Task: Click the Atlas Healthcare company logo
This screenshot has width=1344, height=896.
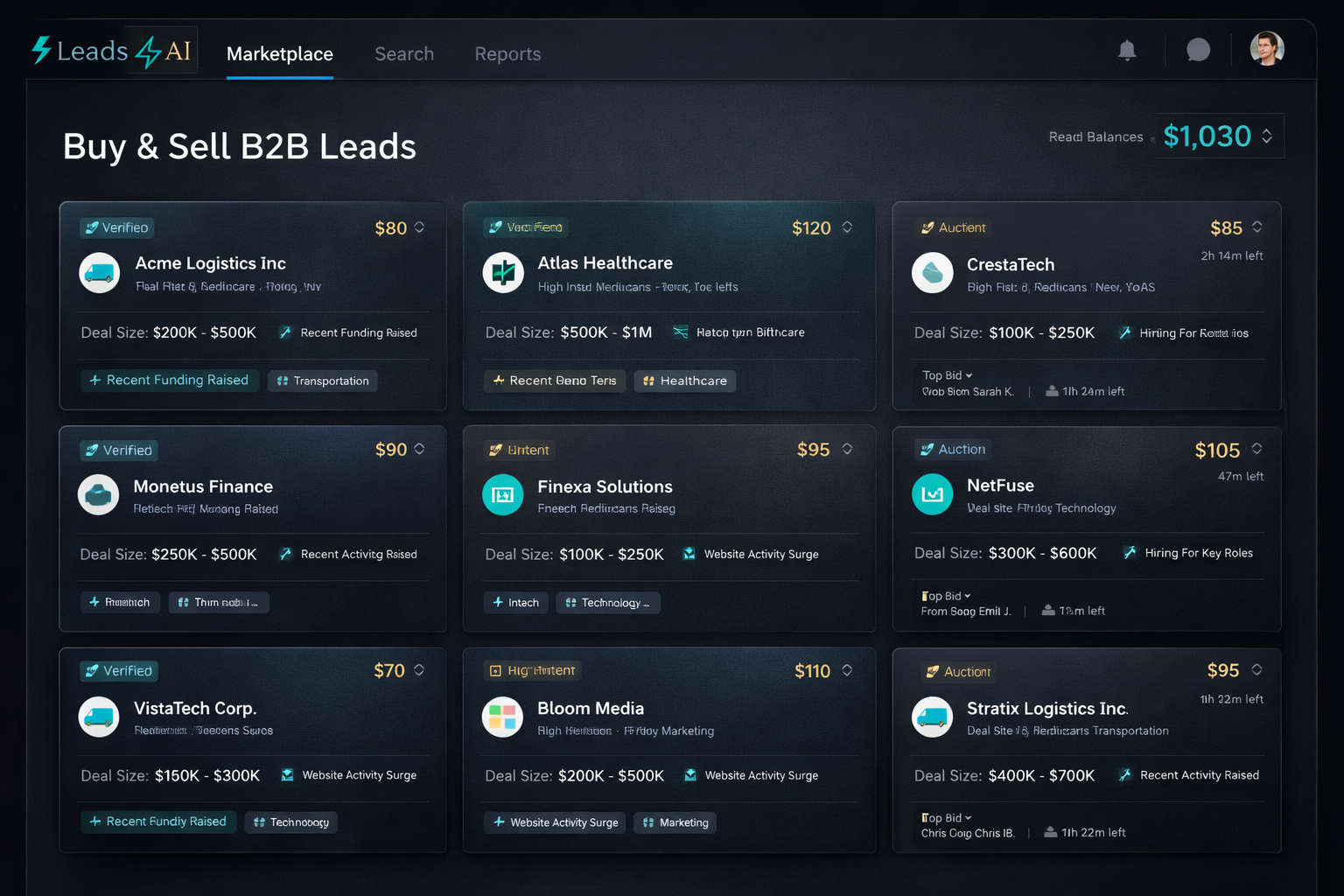Action: (x=503, y=273)
